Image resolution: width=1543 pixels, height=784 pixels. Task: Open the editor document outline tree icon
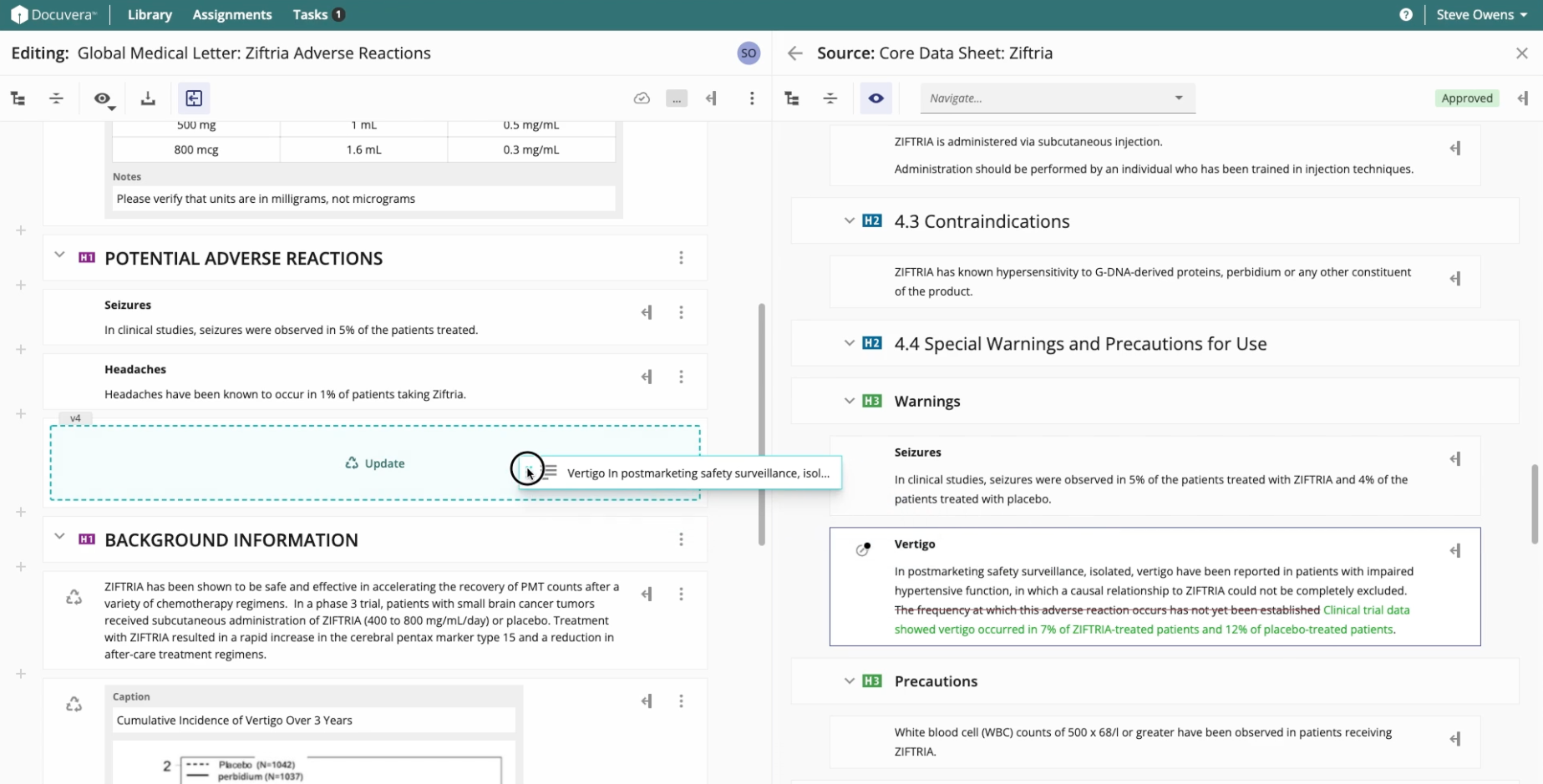(x=18, y=99)
